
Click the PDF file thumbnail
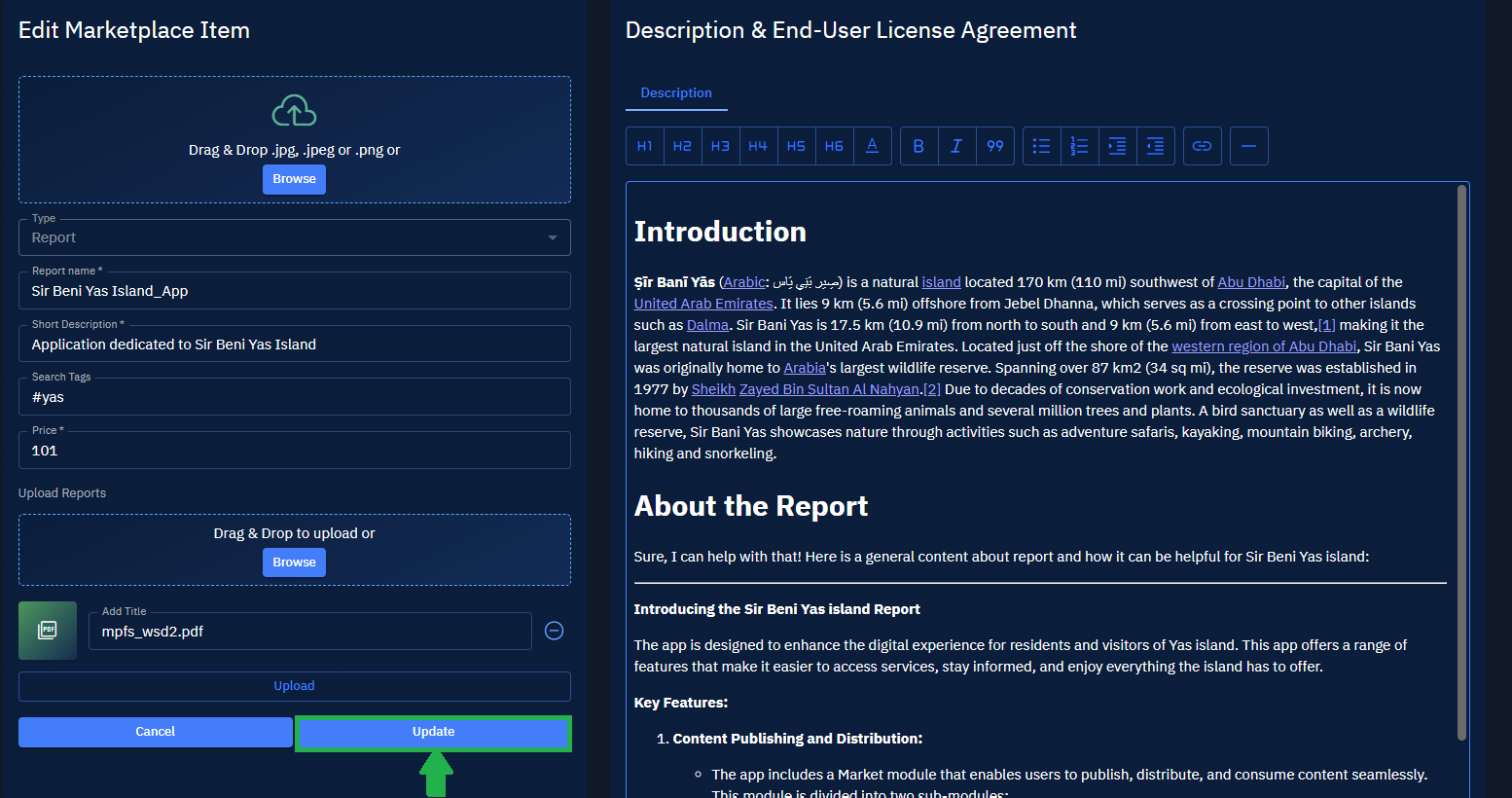[48, 631]
